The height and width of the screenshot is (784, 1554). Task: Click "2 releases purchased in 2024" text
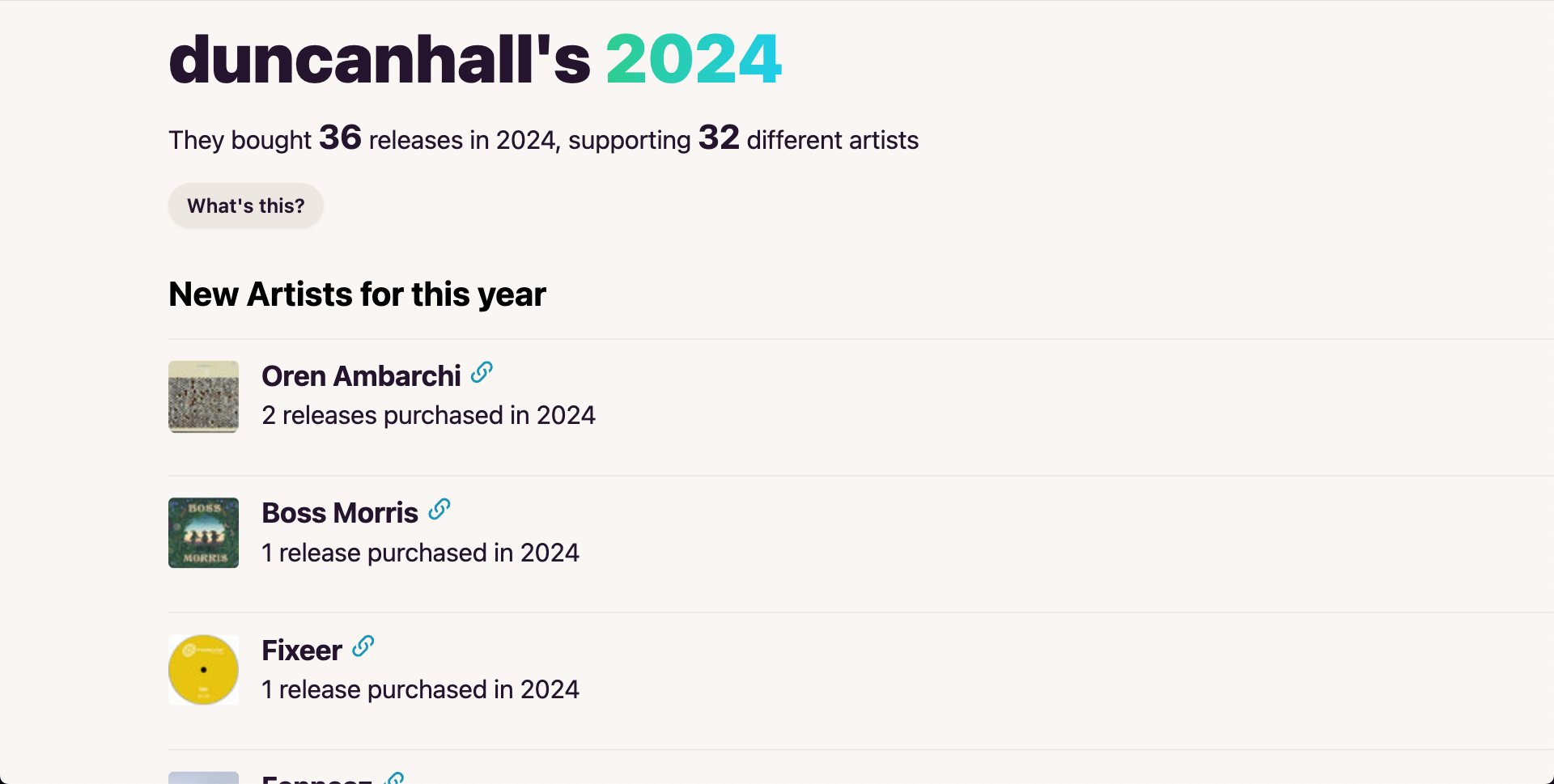point(428,416)
